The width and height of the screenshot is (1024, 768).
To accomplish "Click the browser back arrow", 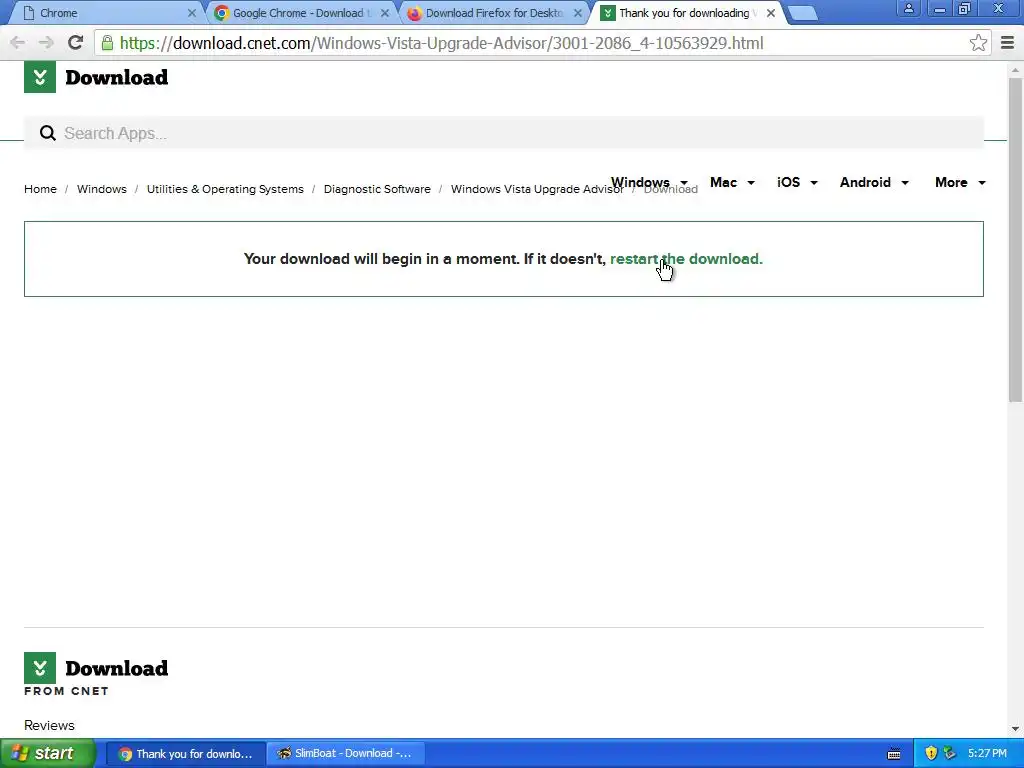I will (18, 43).
